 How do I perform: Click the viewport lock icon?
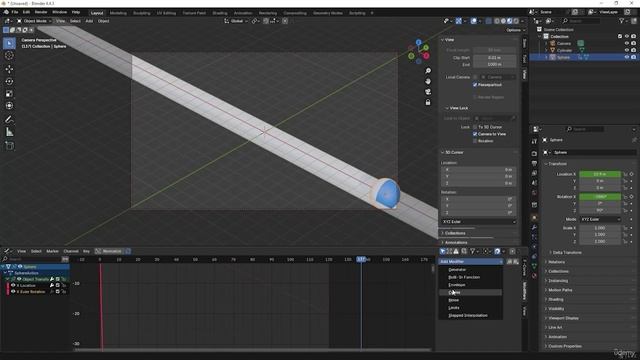[428, 102]
